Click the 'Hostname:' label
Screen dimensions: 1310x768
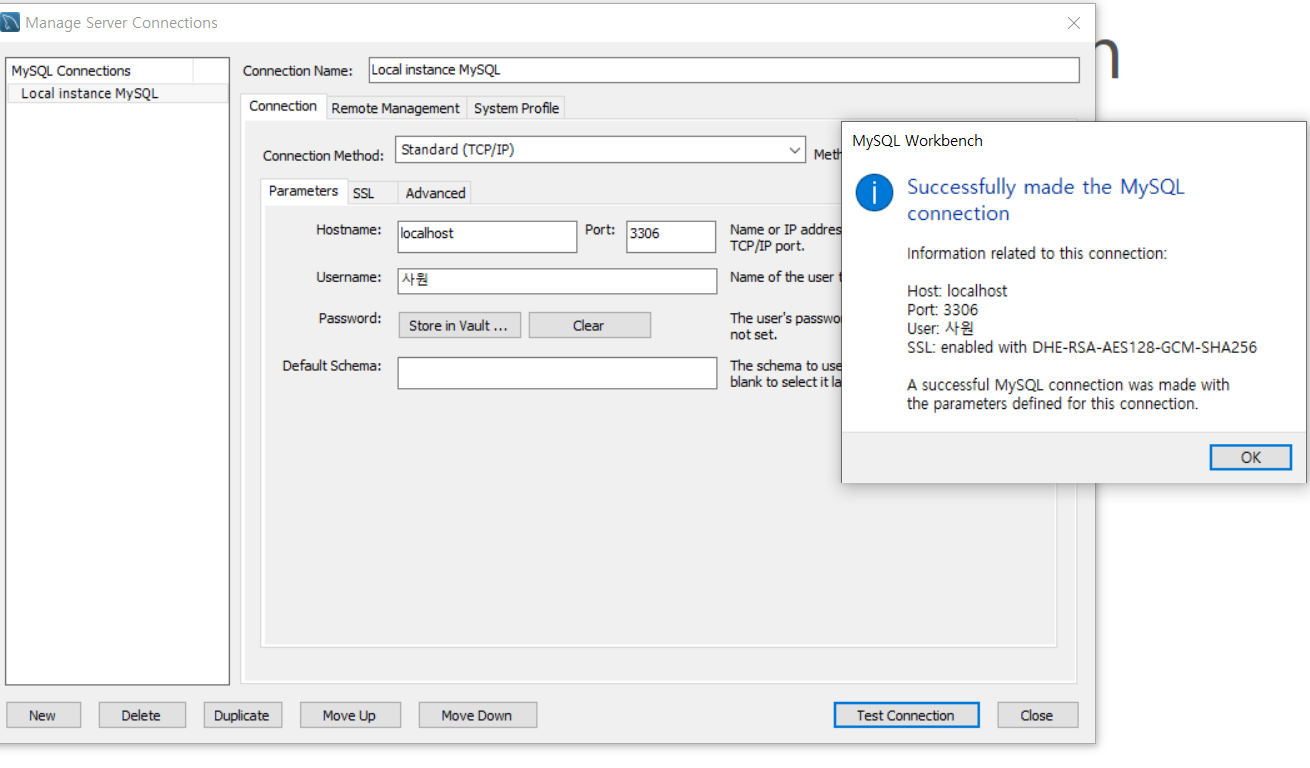pos(349,230)
